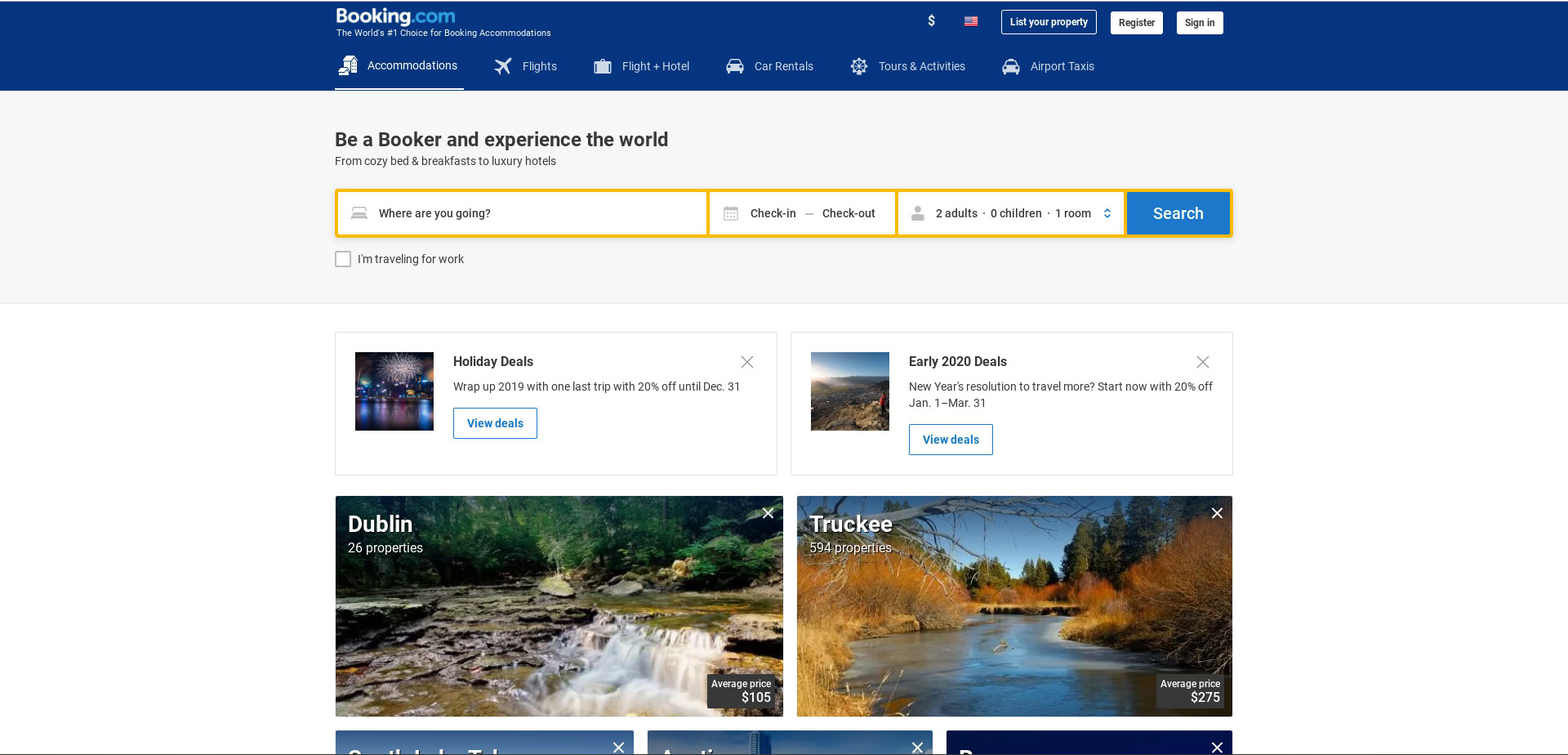This screenshot has height=755, width=1568.
Task: Go to the Tours & Activities tab
Action: (x=907, y=66)
